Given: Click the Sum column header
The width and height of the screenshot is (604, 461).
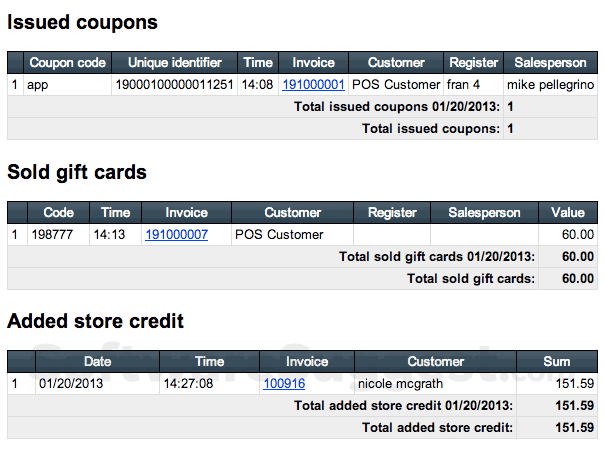Looking at the screenshot, I should pos(556,362).
